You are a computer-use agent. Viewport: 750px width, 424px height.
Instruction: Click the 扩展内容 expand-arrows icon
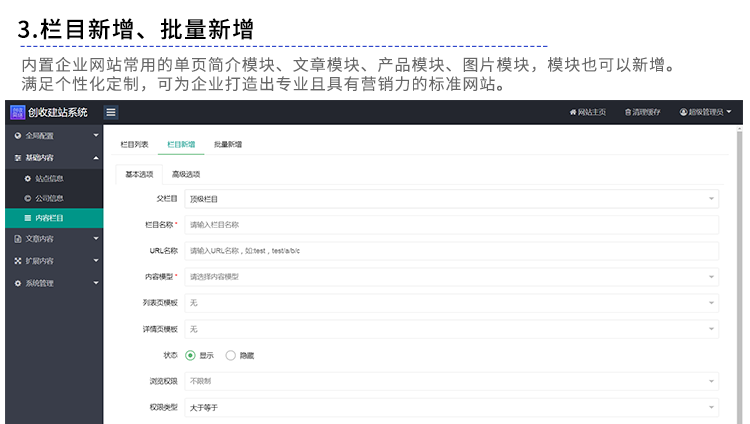point(18,261)
